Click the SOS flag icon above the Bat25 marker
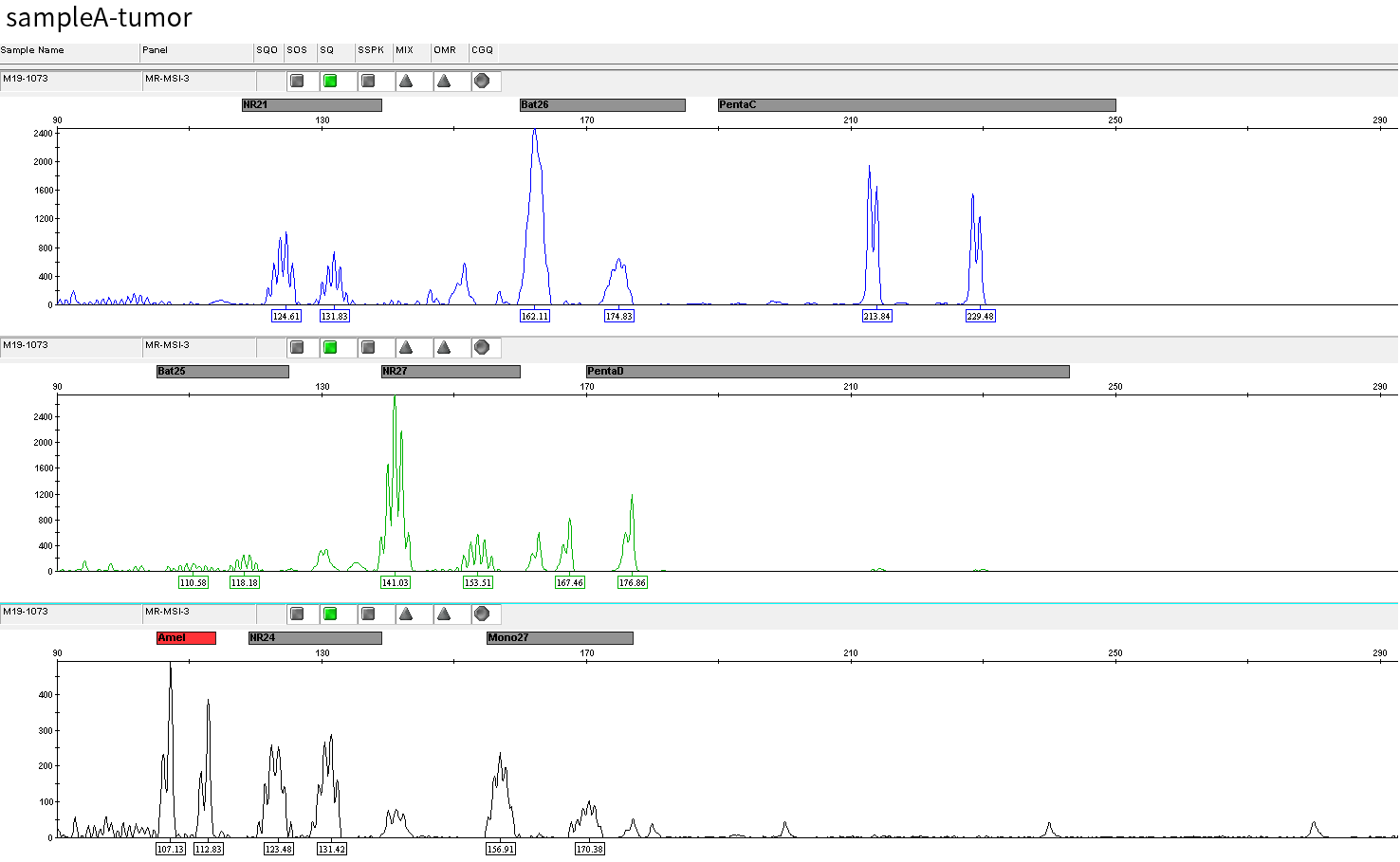1400x862 pixels. (x=298, y=348)
